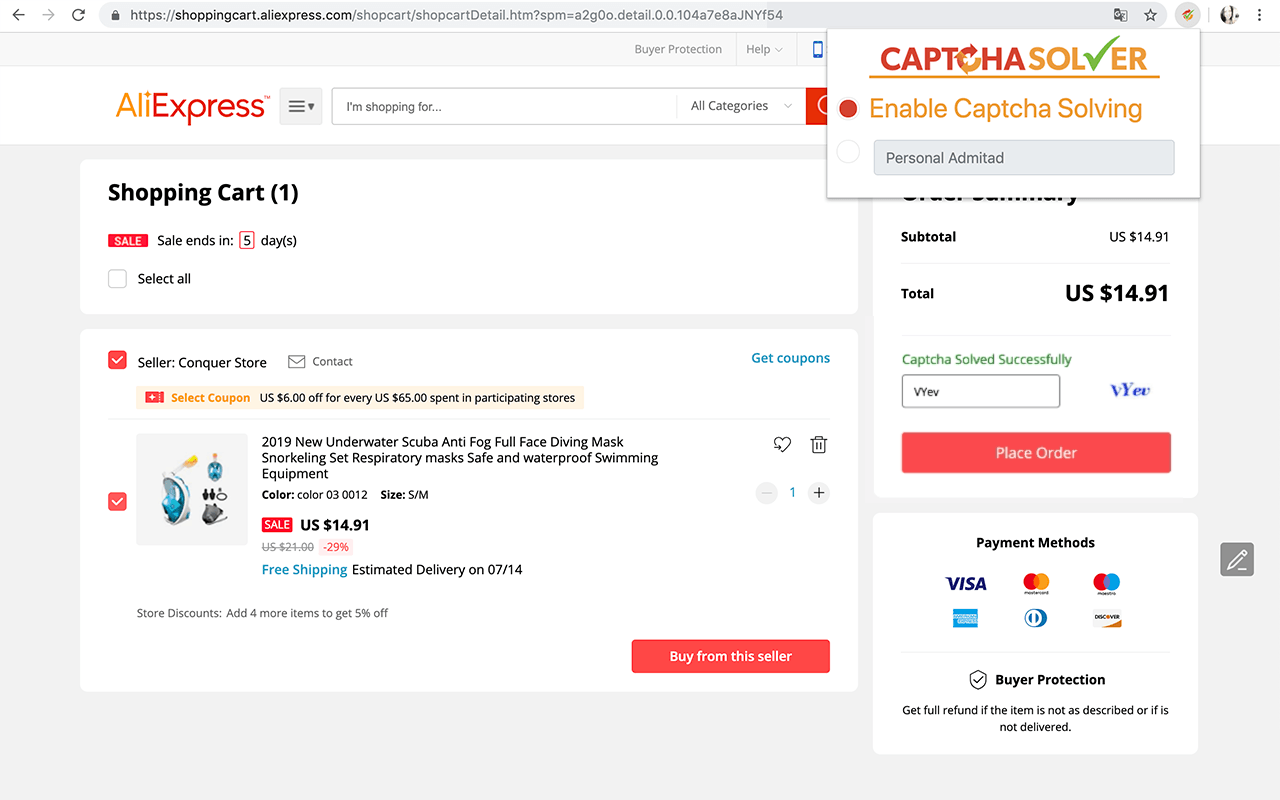1280x800 pixels.
Task: Click the red SALE badge by countdown
Action: point(128,240)
